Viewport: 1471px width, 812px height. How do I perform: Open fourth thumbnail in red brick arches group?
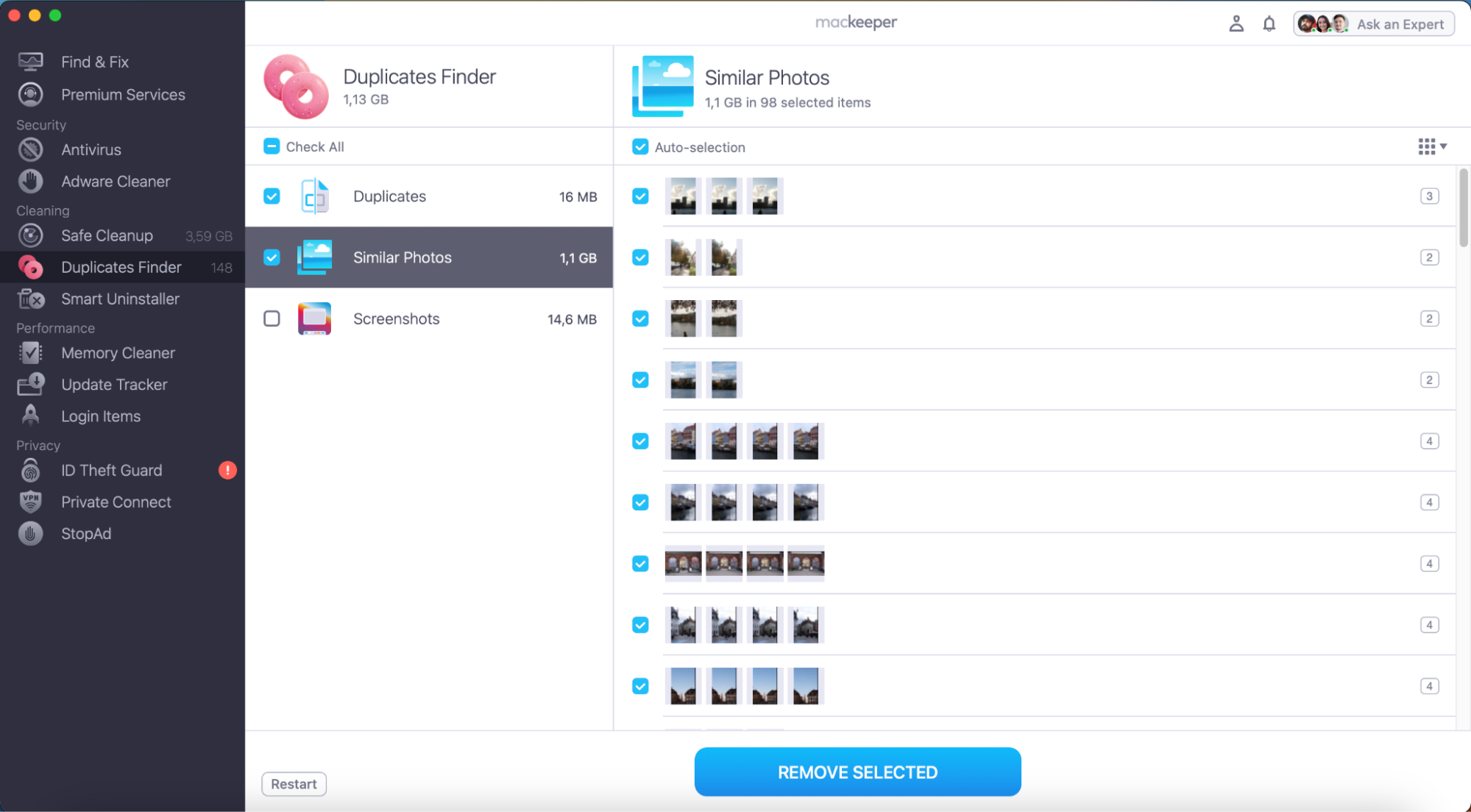point(806,563)
